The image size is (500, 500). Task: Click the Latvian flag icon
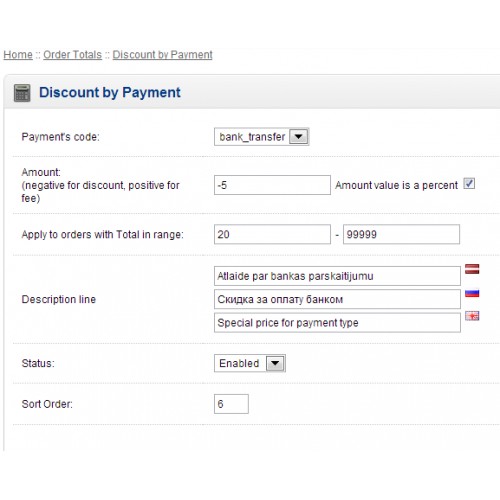pos(472,269)
